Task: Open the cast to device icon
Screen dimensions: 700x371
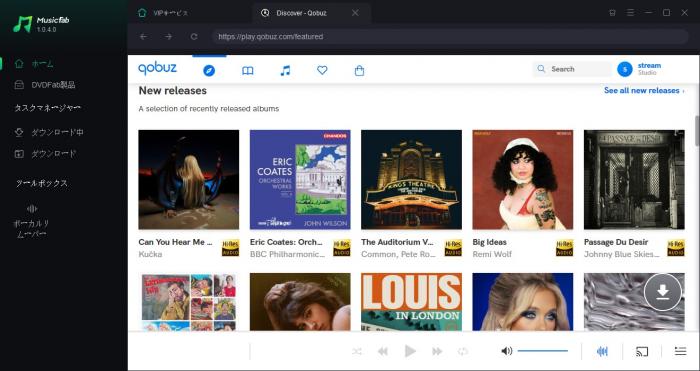Action: tap(642, 351)
